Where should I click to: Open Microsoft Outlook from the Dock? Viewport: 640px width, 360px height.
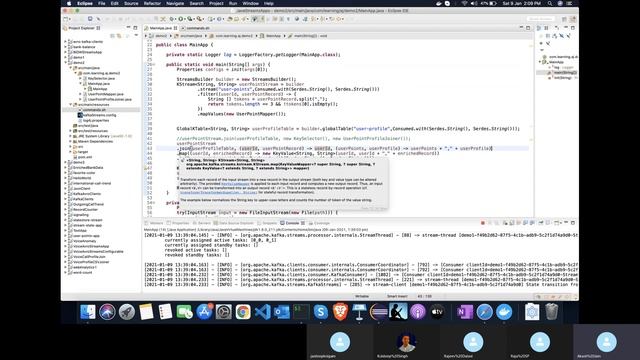(x=282, y=312)
